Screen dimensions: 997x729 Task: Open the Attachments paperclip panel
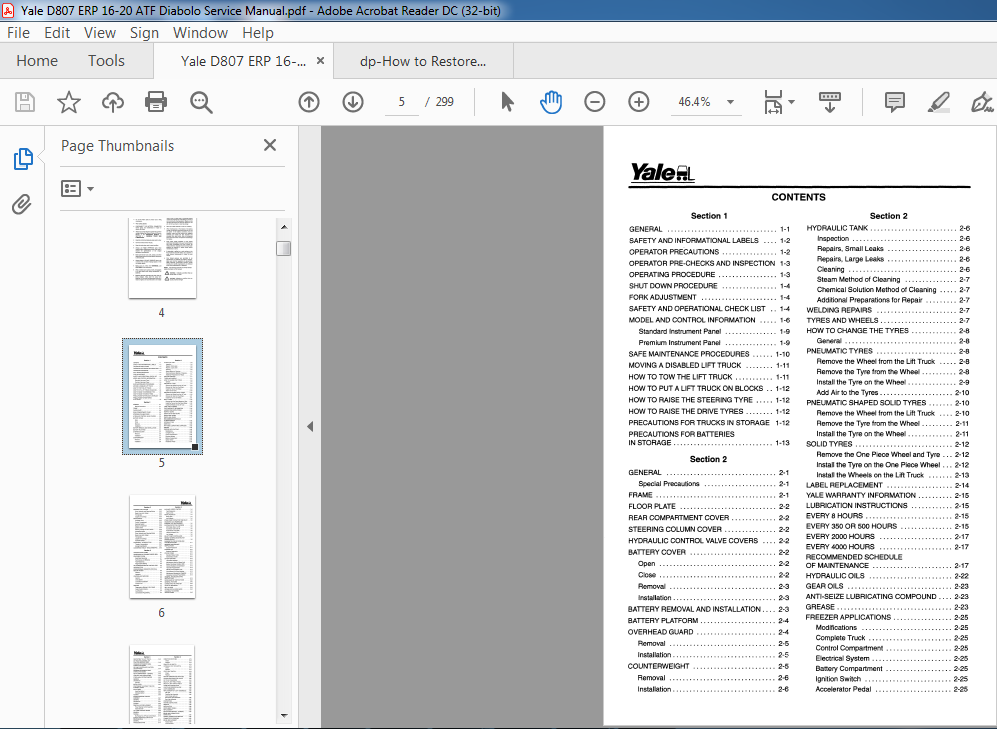click(x=22, y=204)
